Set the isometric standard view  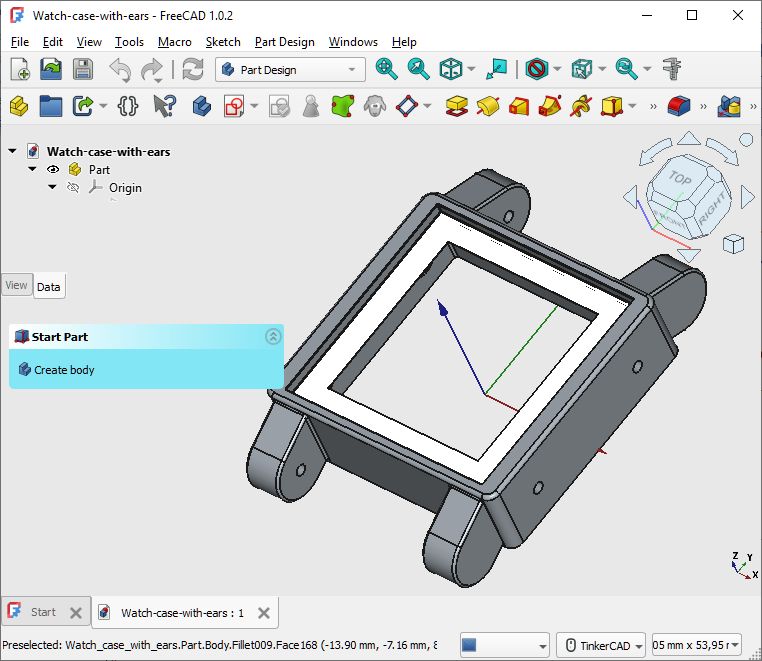click(x=450, y=69)
